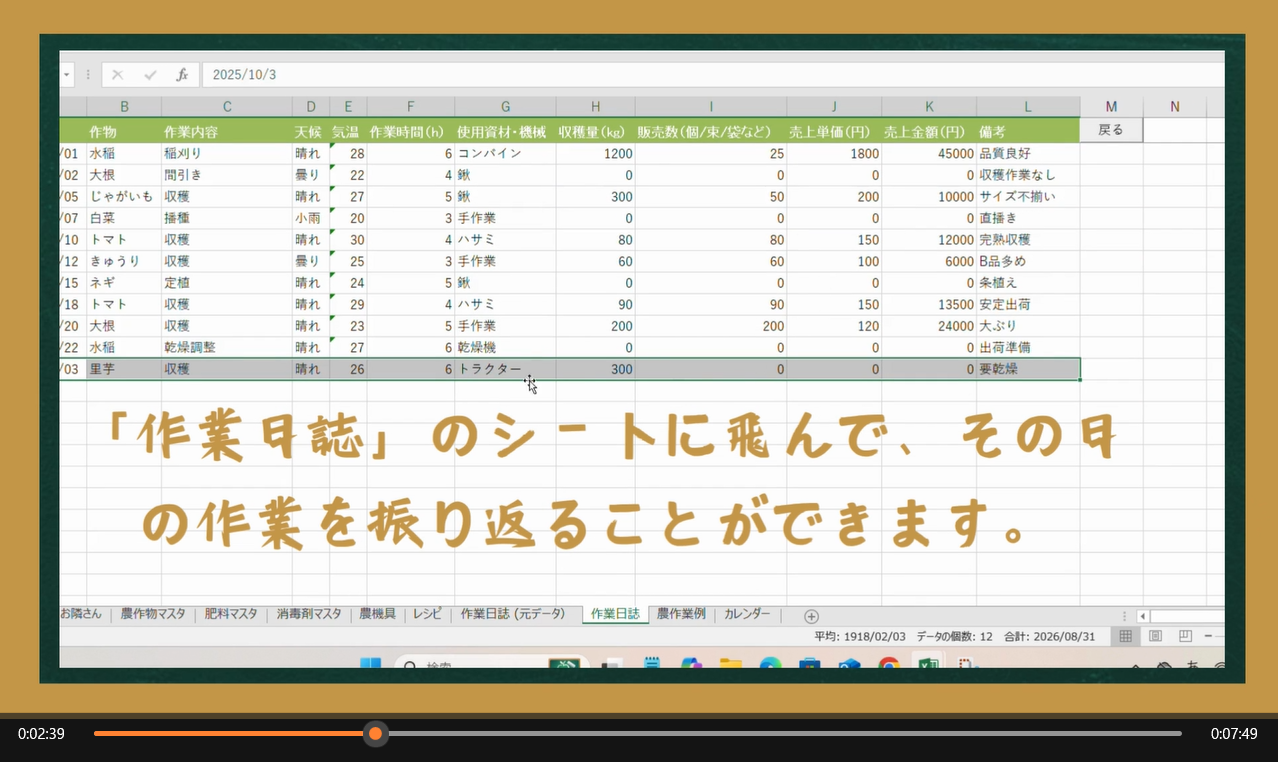Open Excel from the Windows taskbar
Screen dimensions: 1278x762
[x=929, y=663]
